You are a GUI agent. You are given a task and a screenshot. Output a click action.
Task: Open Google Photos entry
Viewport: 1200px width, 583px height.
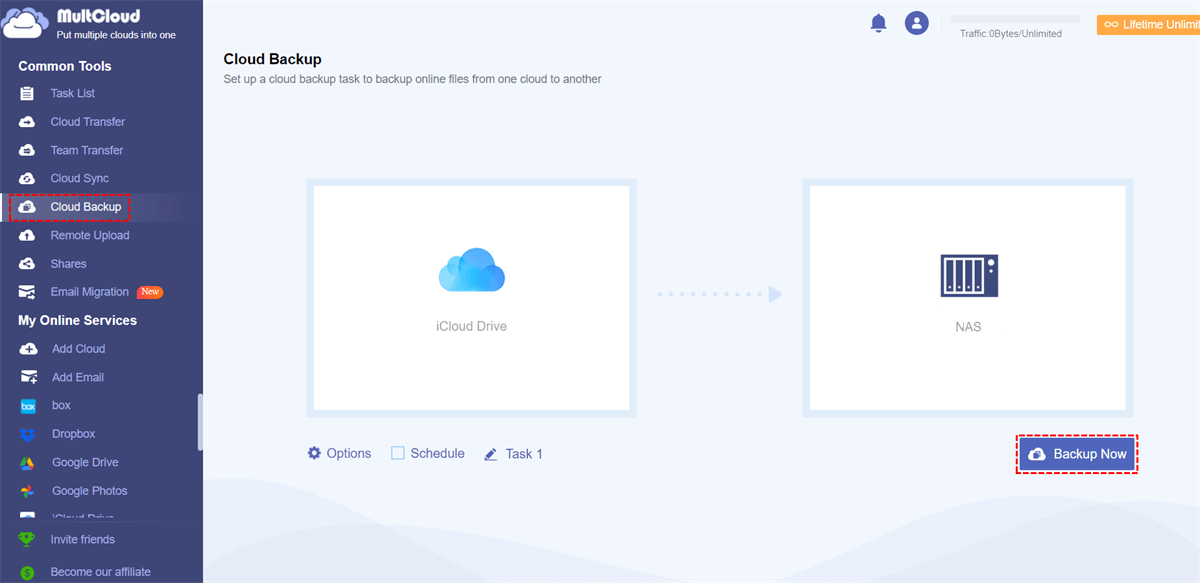coord(90,491)
